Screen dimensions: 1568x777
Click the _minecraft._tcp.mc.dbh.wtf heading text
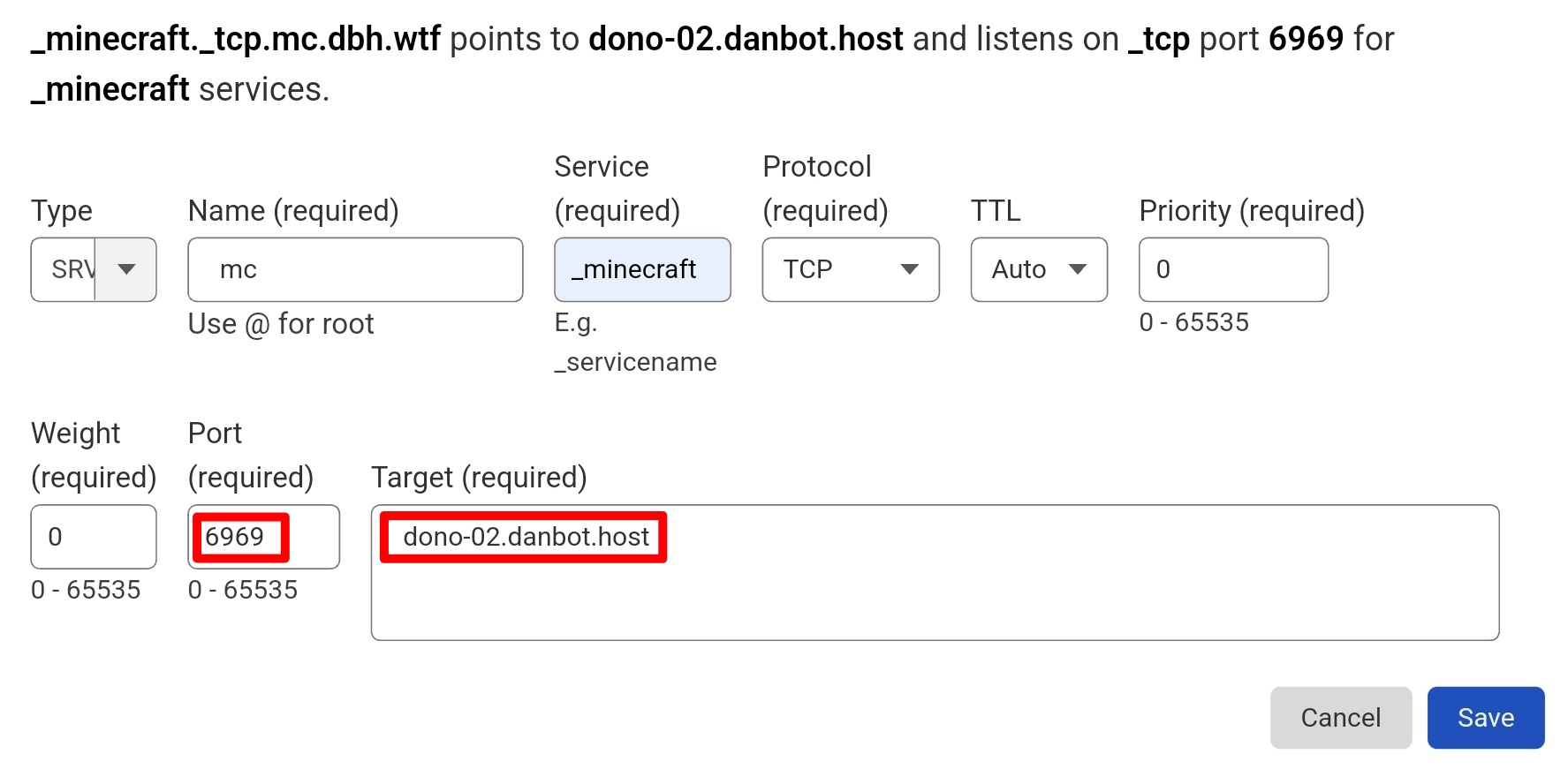233,38
